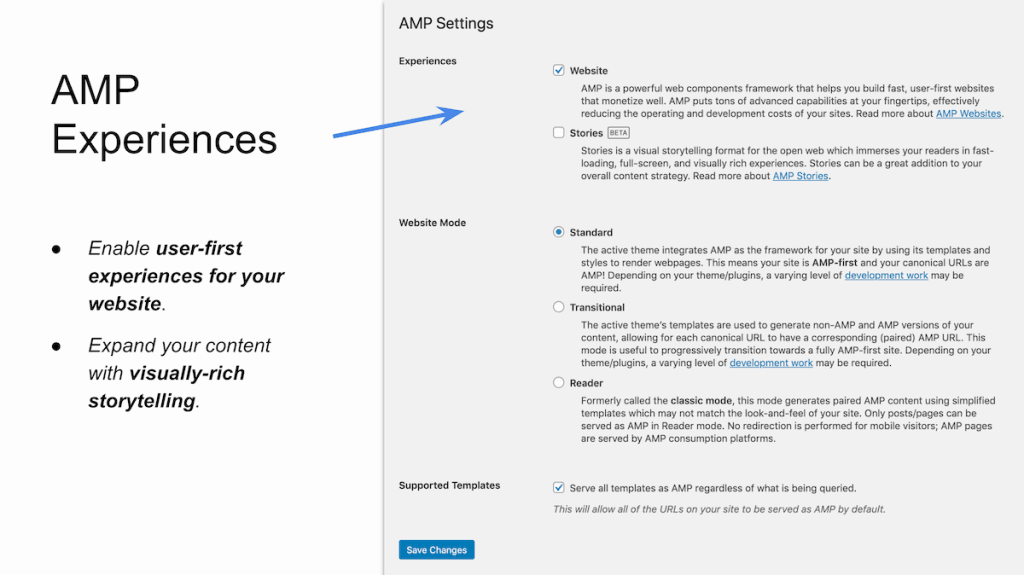Click the Stories option label
Screen dimensions: 1024x575
point(586,133)
